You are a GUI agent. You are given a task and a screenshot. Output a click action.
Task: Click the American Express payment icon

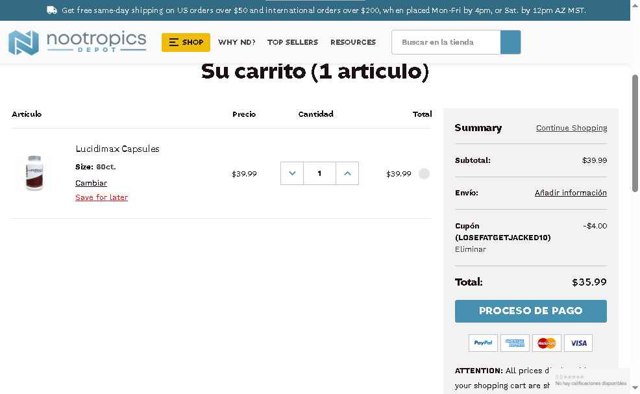(x=515, y=343)
